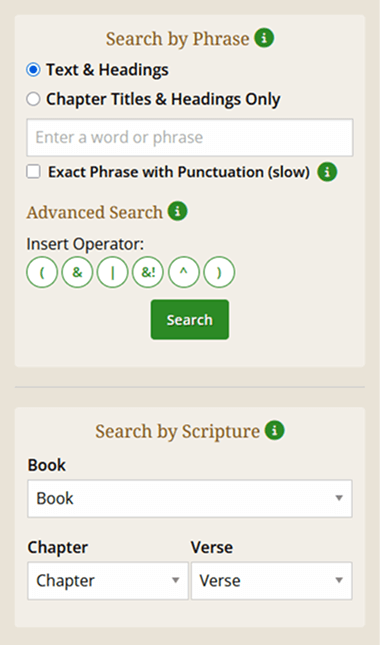Insert the ^ caret operator
Viewport: 380px width, 645px height.
click(x=184, y=272)
